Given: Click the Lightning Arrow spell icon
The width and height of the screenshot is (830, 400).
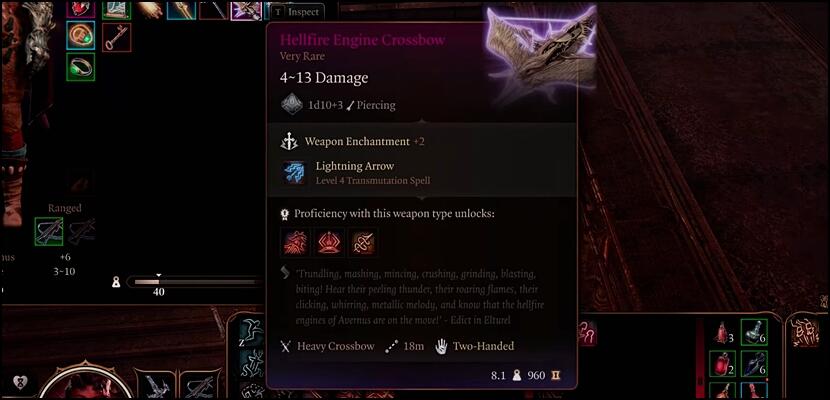Looking at the screenshot, I should pyautogui.click(x=293, y=173).
